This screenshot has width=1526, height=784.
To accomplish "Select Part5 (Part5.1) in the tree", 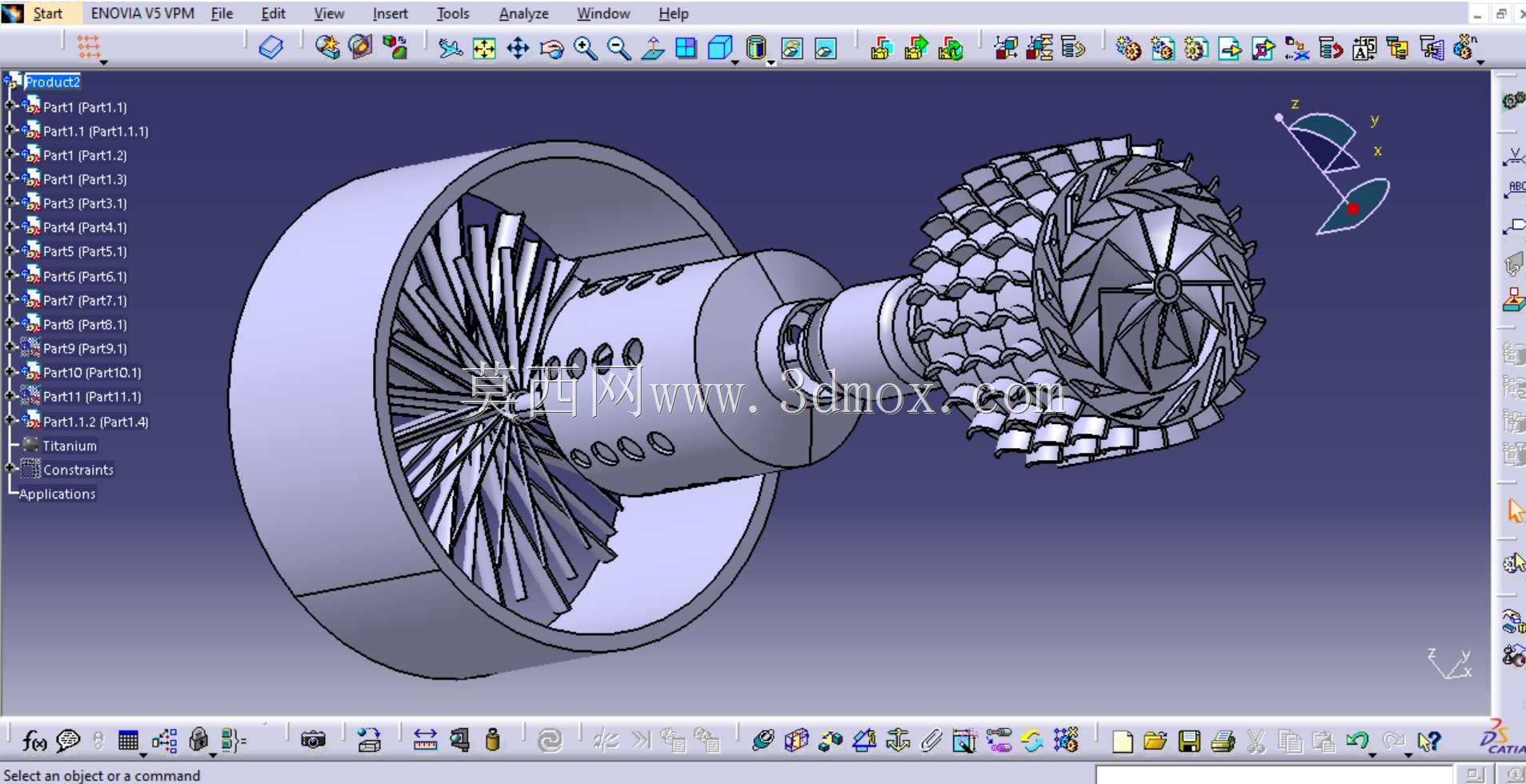I will [x=85, y=251].
